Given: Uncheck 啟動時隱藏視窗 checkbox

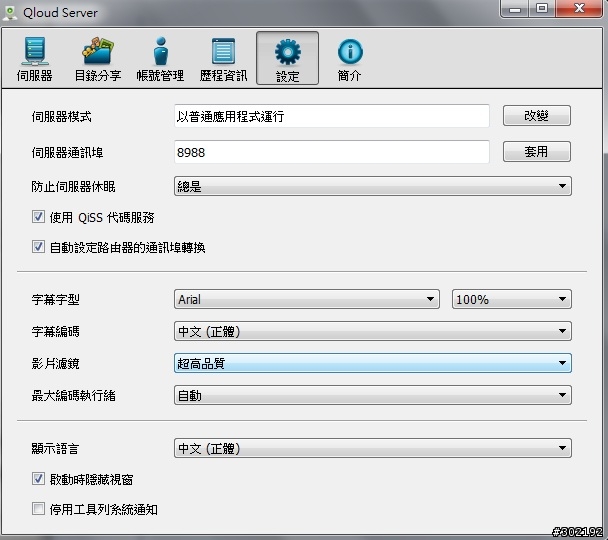Looking at the screenshot, I should [x=38, y=479].
